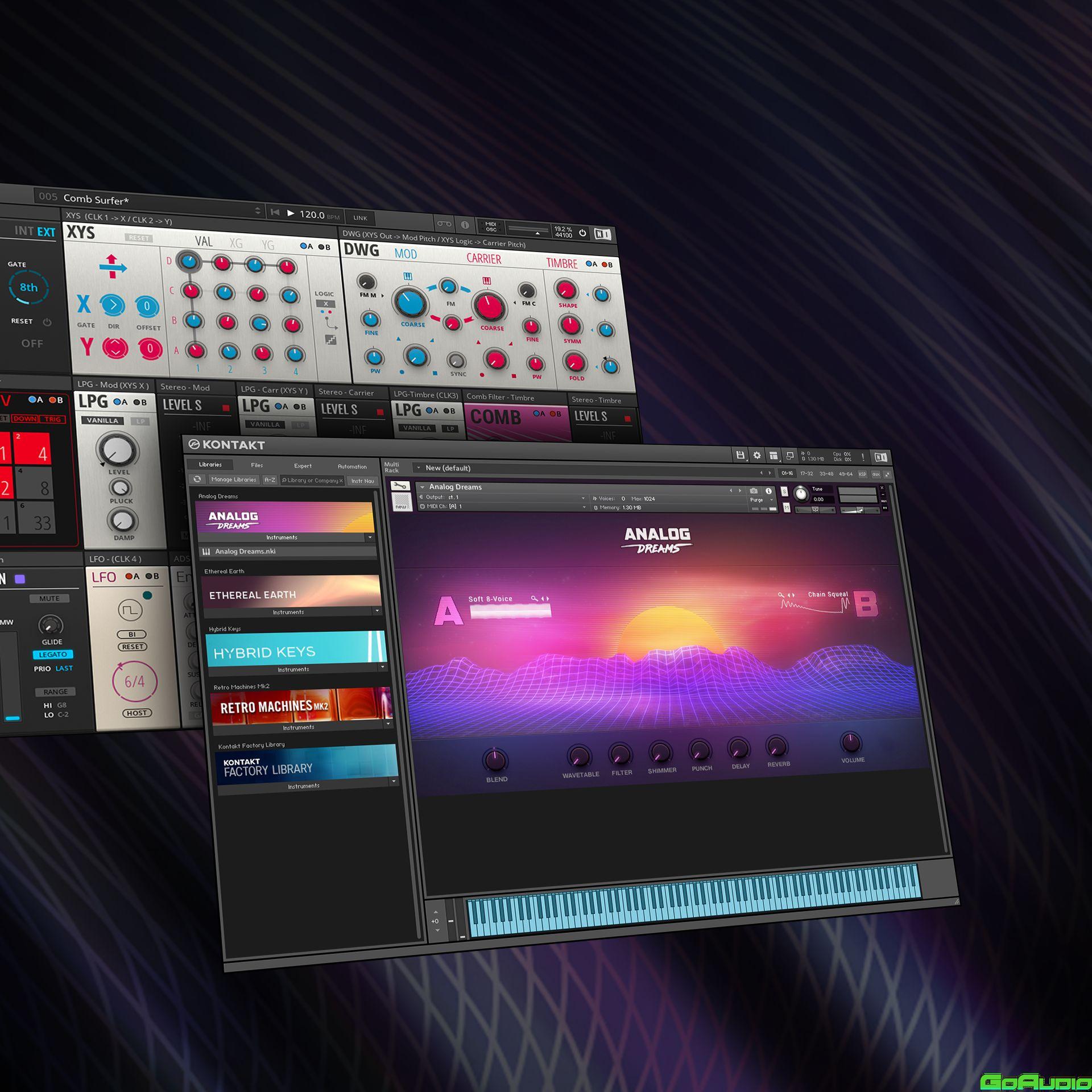Click the NI logo in Reaktor toolbar
This screenshot has height=1092, width=1092.
[x=602, y=234]
